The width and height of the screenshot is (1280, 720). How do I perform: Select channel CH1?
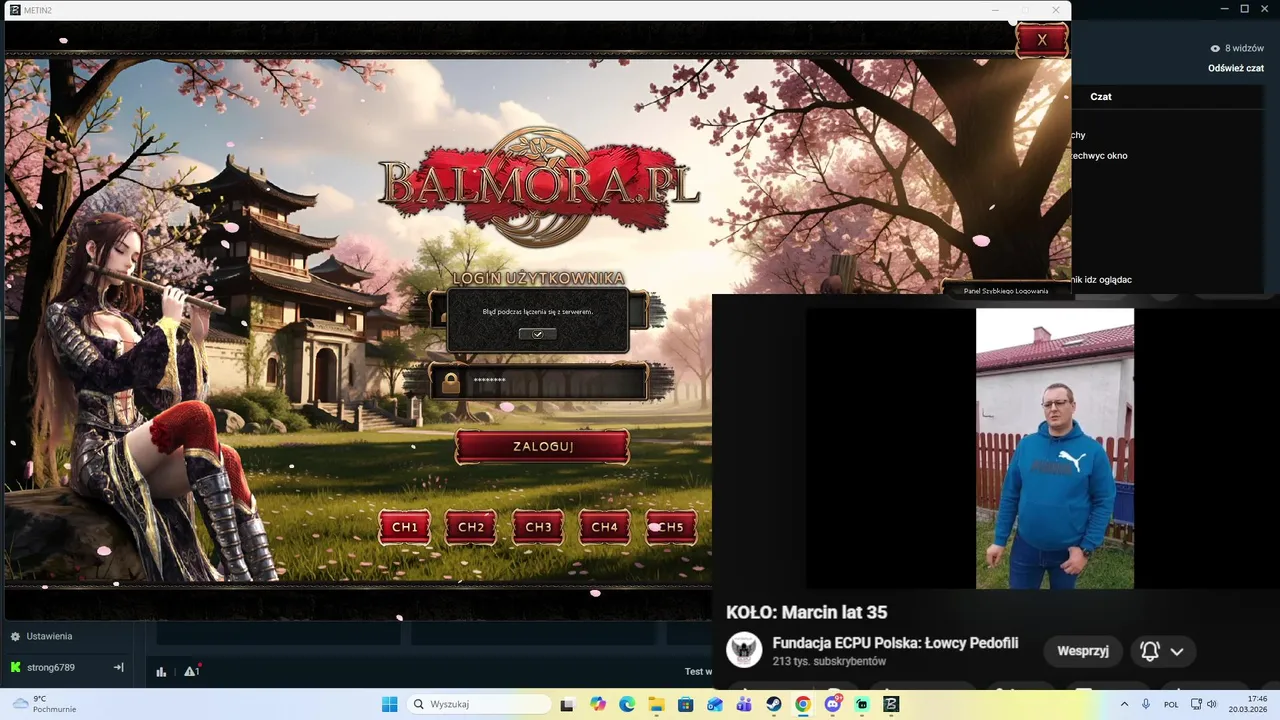(x=405, y=527)
